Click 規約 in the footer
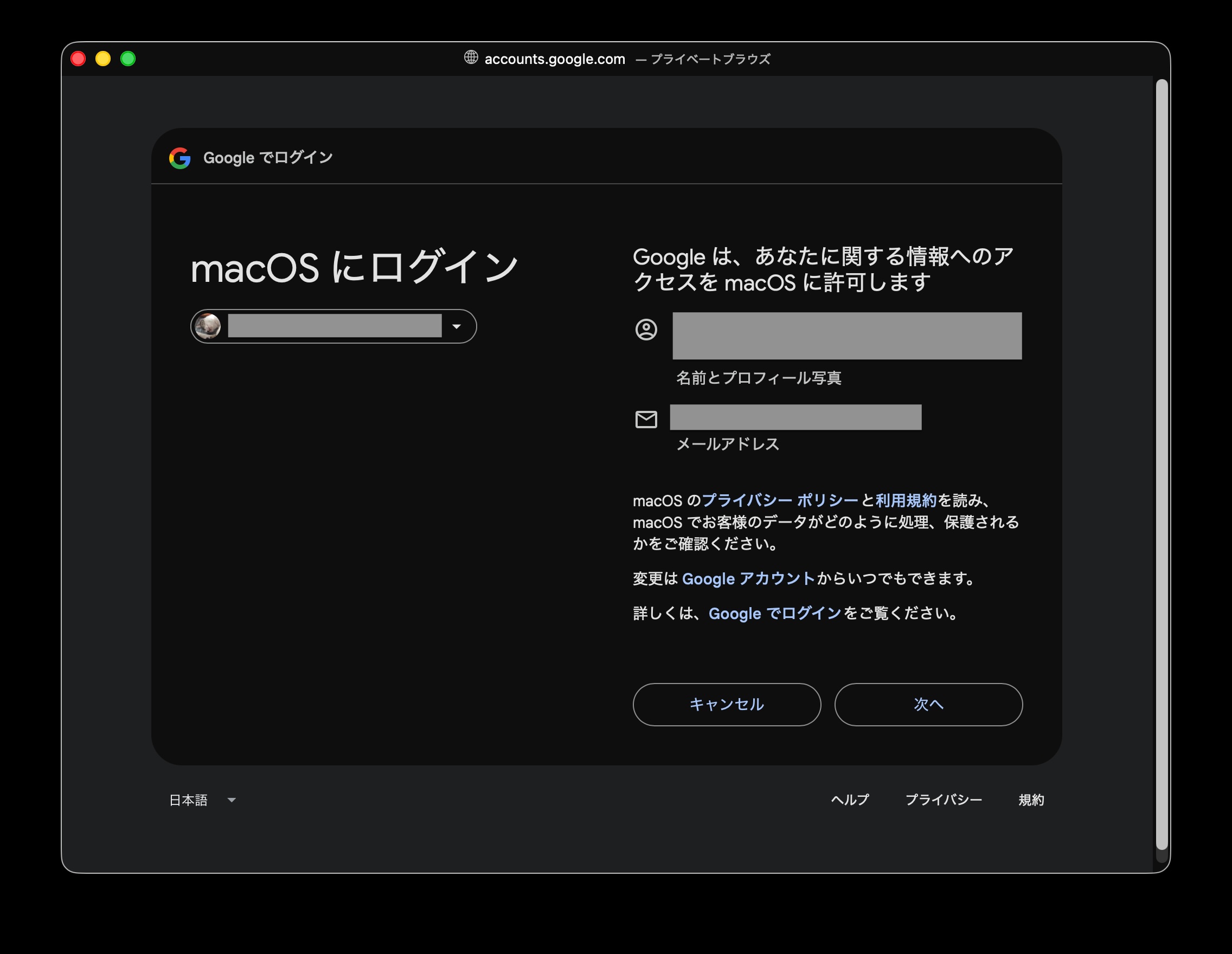The image size is (1232, 954). (x=1031, y=800)
